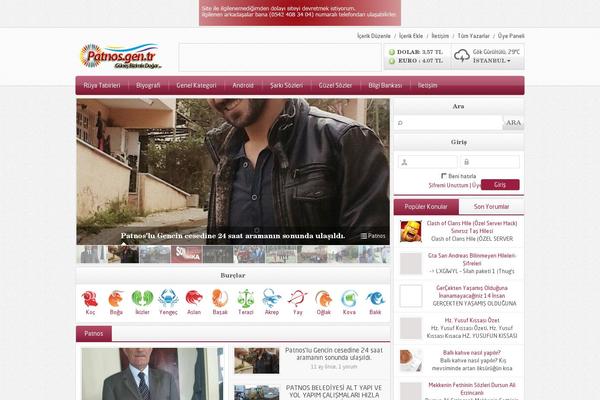Open the Şarkı Sözleri menu

[287, 85]
